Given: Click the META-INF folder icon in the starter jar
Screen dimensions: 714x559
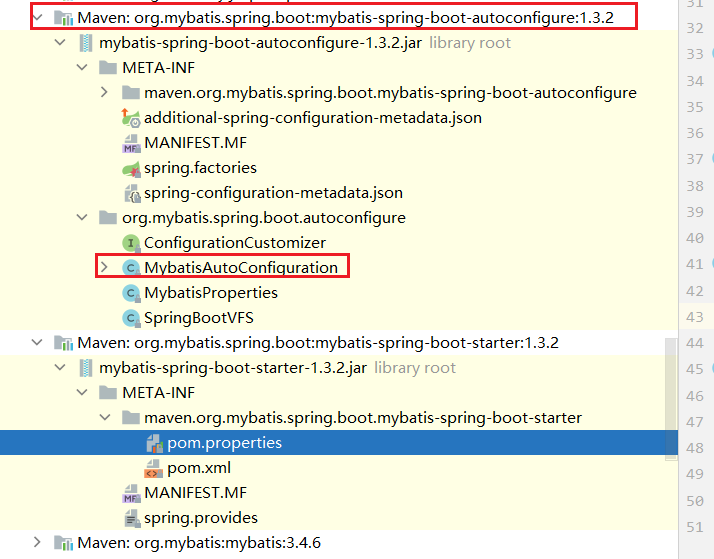Looking at the screenshot, I should 108,392.
